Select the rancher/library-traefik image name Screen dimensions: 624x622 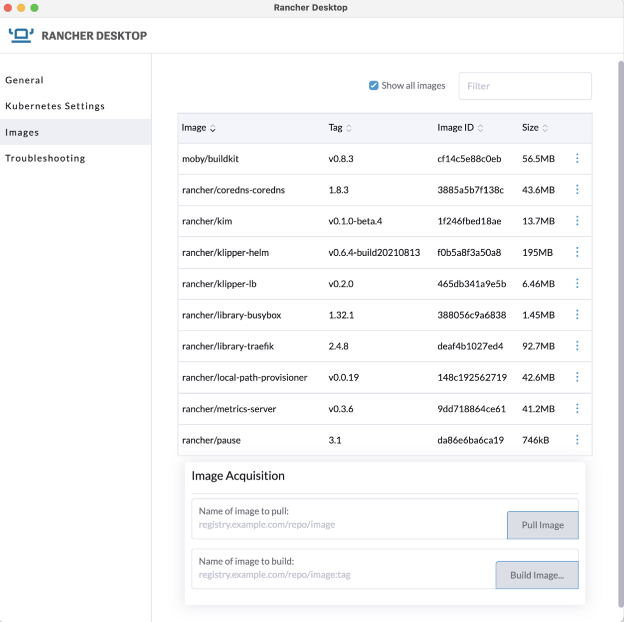coord(228,346)
